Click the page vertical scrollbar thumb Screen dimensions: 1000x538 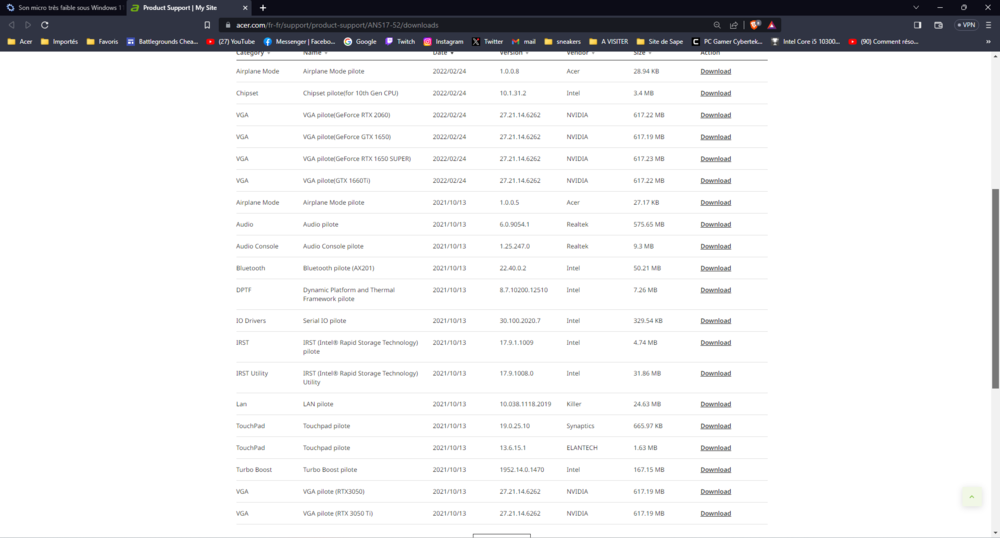pyautogui.click(x=995, y=288)
